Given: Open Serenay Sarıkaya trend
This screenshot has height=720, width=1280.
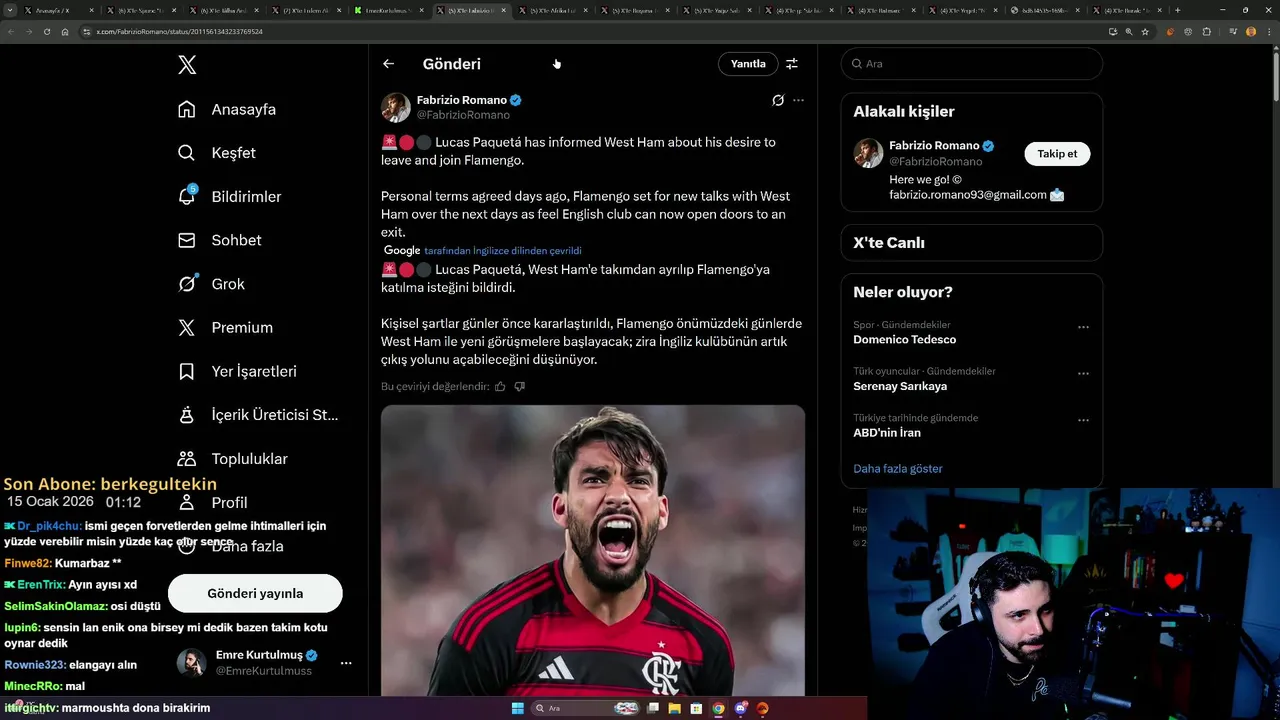Looking at the screenshot, I should point(900,386).
